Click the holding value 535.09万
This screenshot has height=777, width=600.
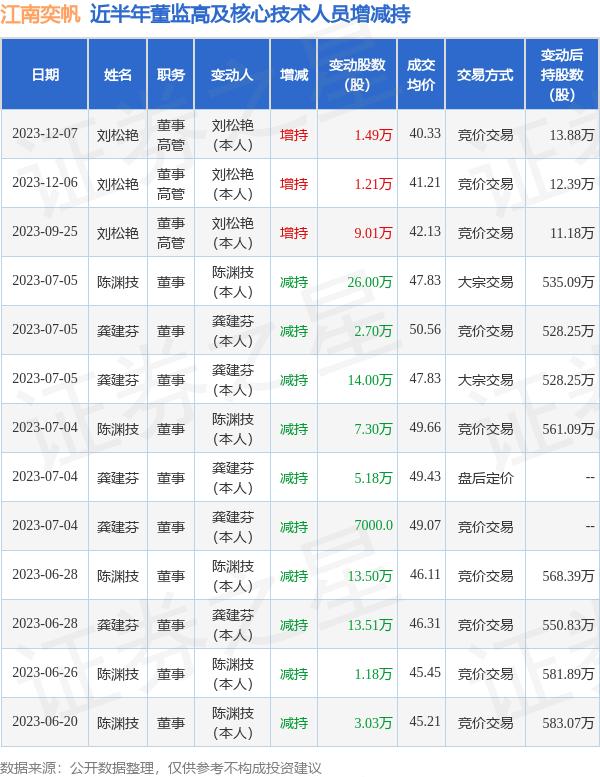coord(568,282)
